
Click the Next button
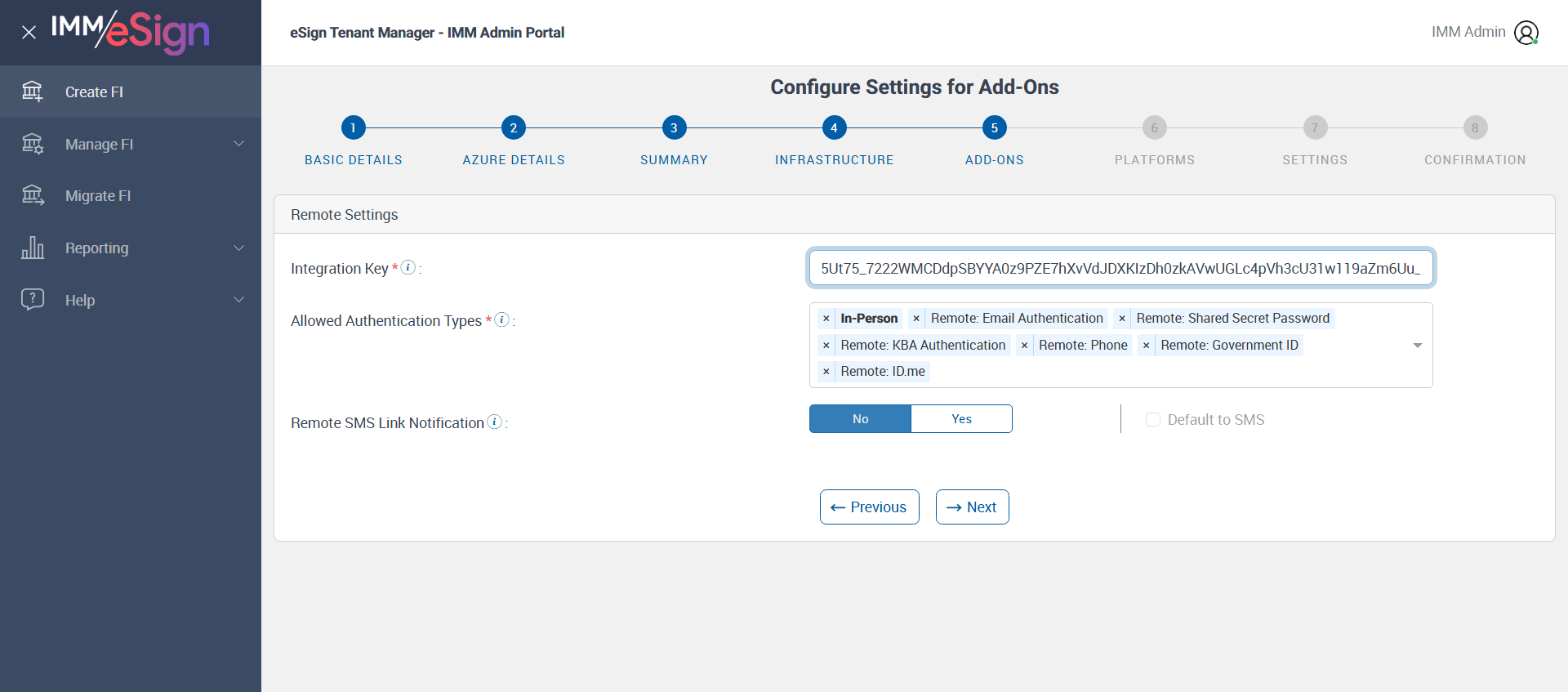point(972,507)
